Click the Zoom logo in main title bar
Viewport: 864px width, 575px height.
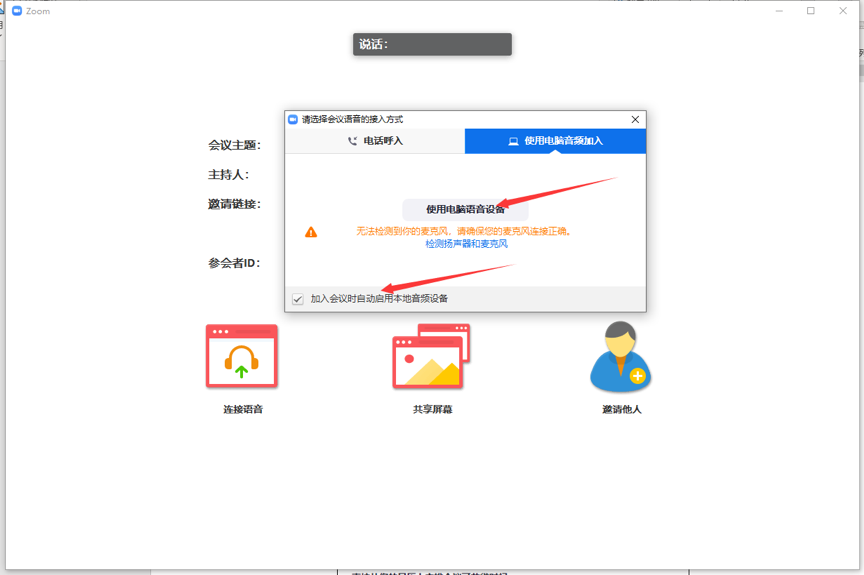(17, 11)
